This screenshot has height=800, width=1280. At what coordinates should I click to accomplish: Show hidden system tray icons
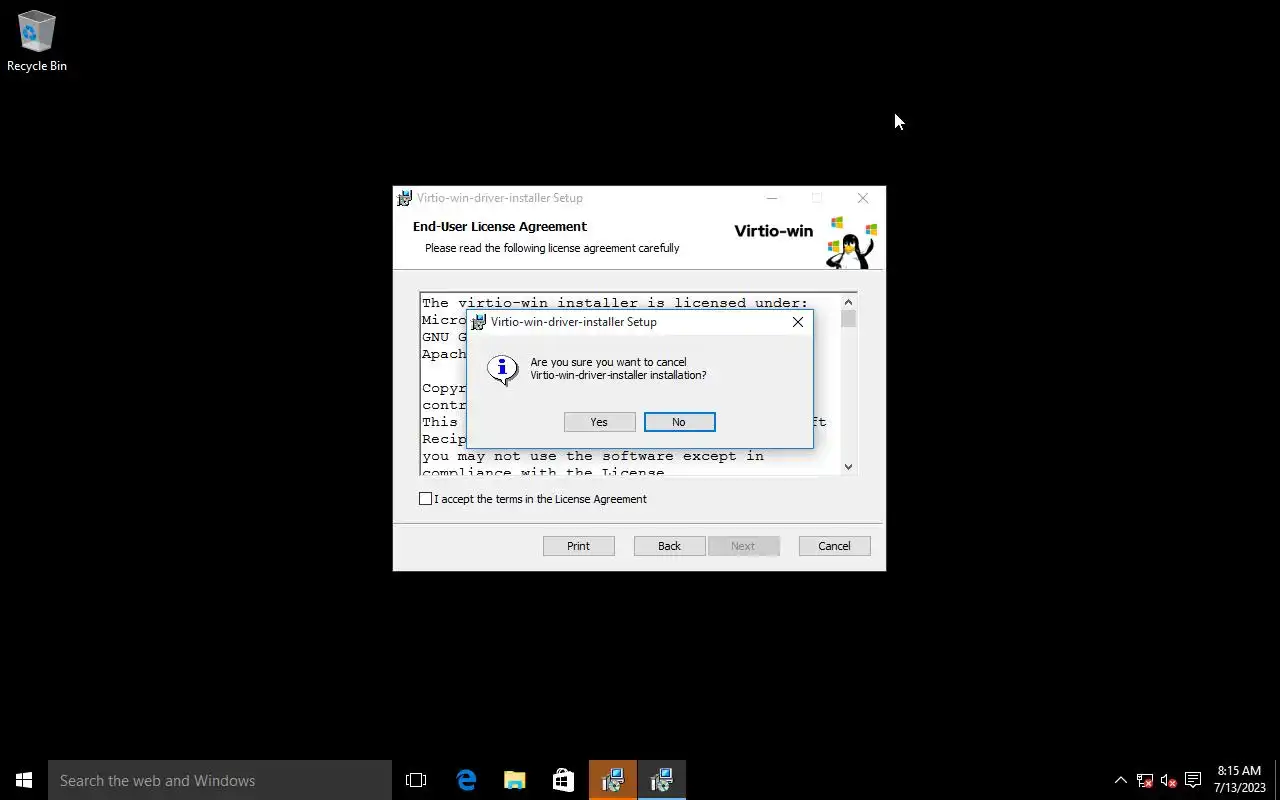1120,780
